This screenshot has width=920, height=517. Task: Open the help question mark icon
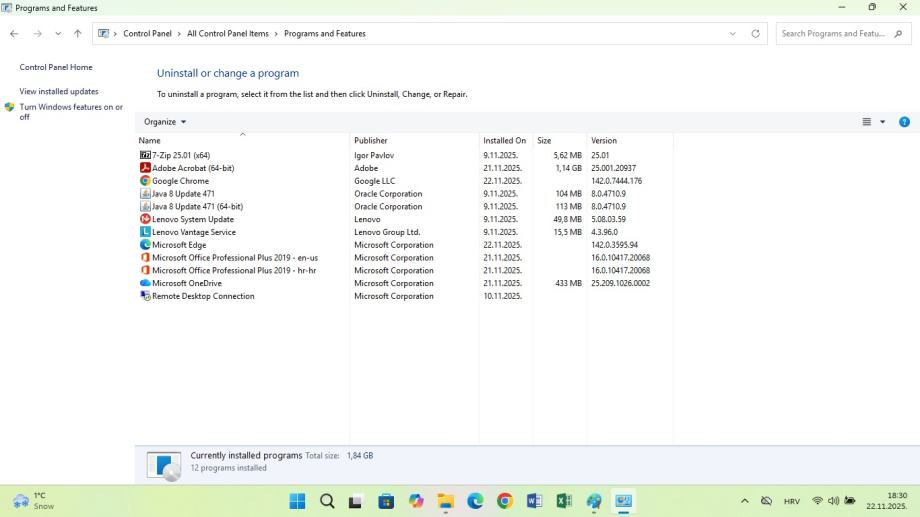[904, 122]
